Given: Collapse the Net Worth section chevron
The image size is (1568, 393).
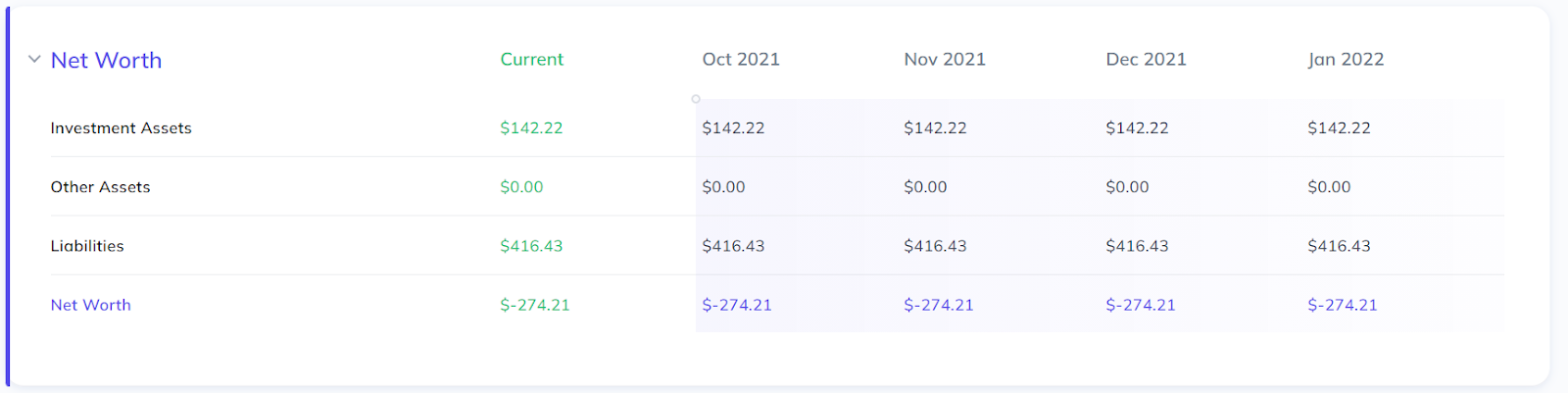Looking at the screenshot, I should pos(34,60).
